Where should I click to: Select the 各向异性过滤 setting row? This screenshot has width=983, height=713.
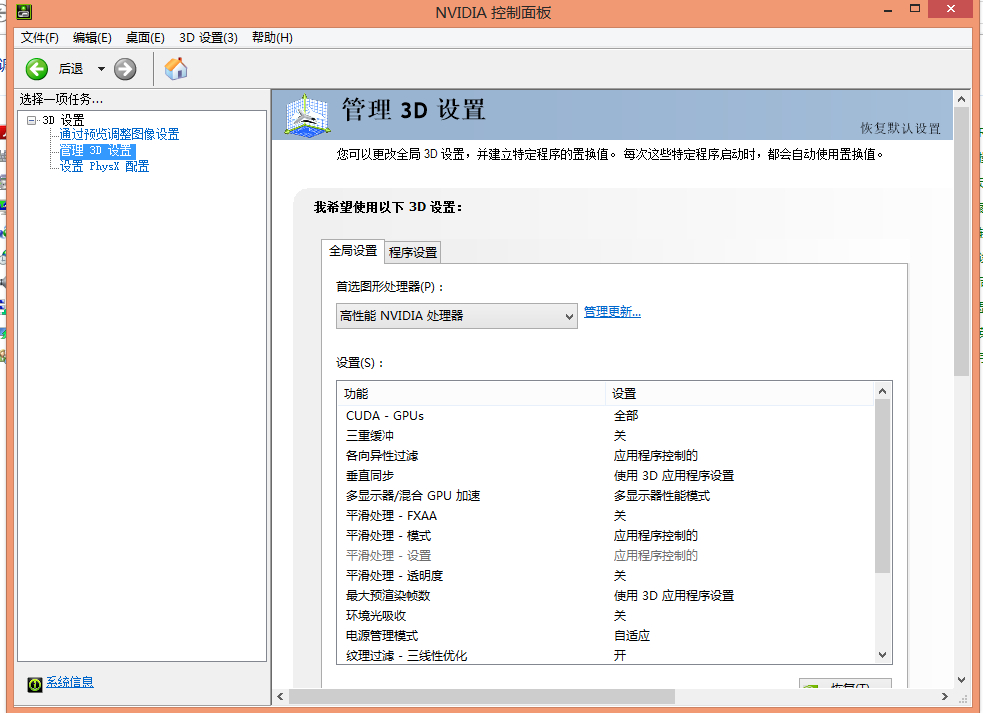click(605, 456)
